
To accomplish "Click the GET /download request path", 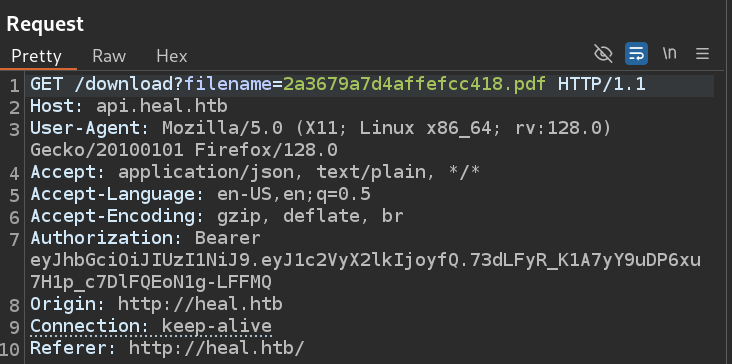I will point(128,84).
